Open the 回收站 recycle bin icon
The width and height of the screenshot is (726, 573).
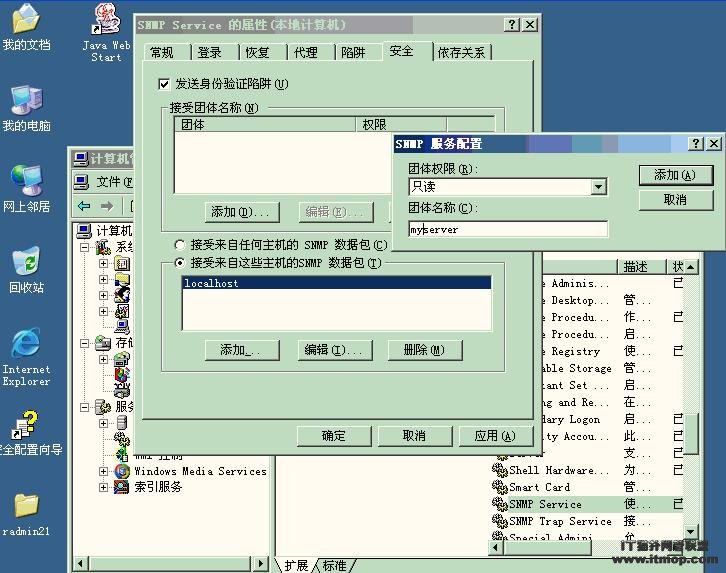click(x=26, y=270)
